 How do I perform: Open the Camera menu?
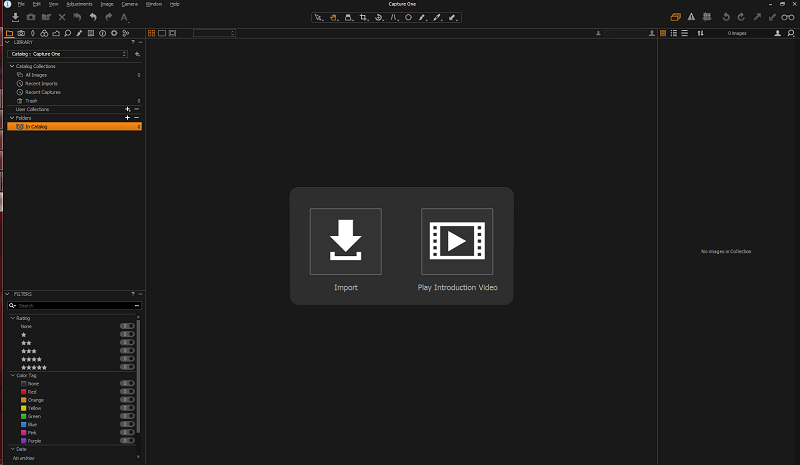(130, 4)
